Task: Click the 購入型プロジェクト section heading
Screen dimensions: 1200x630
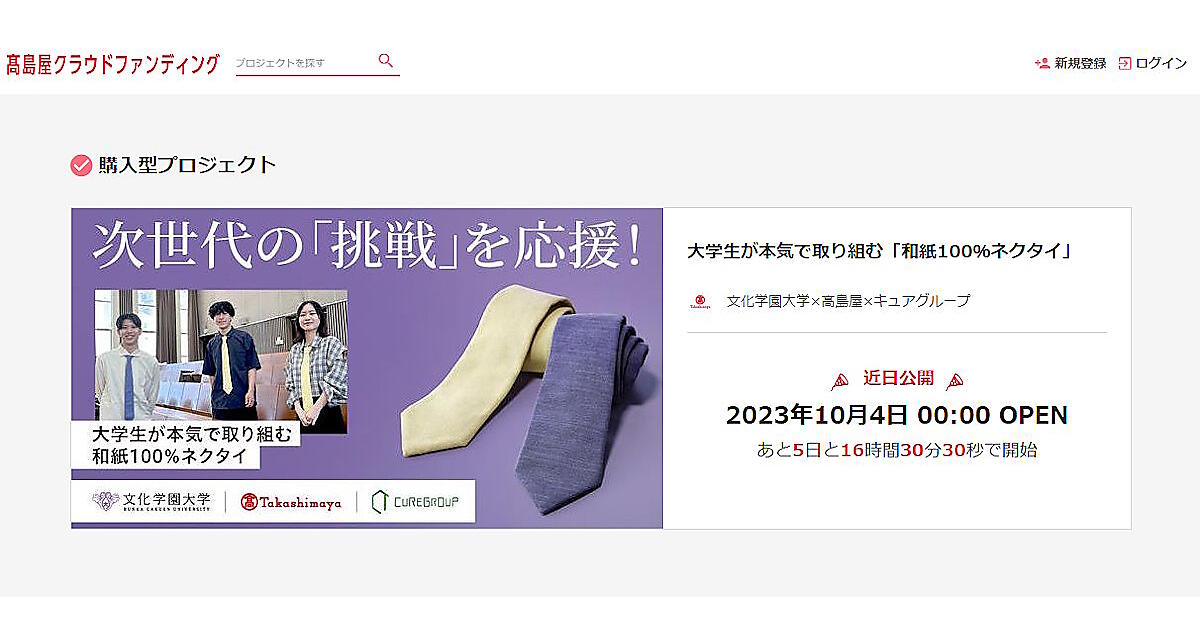Action: tap(187, 165)
